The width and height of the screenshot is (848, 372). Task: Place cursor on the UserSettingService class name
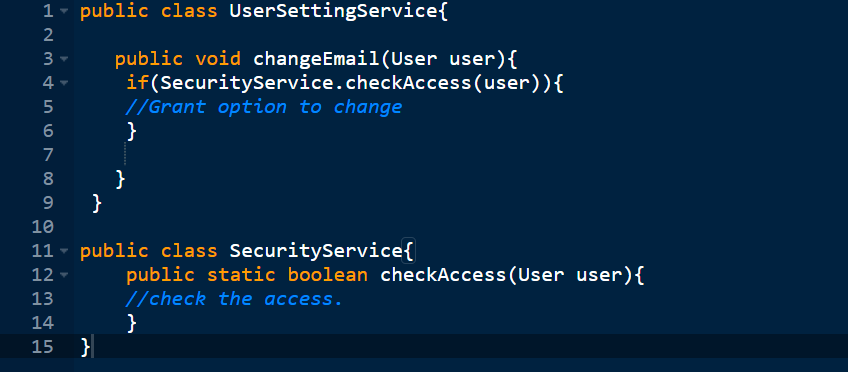333,11
